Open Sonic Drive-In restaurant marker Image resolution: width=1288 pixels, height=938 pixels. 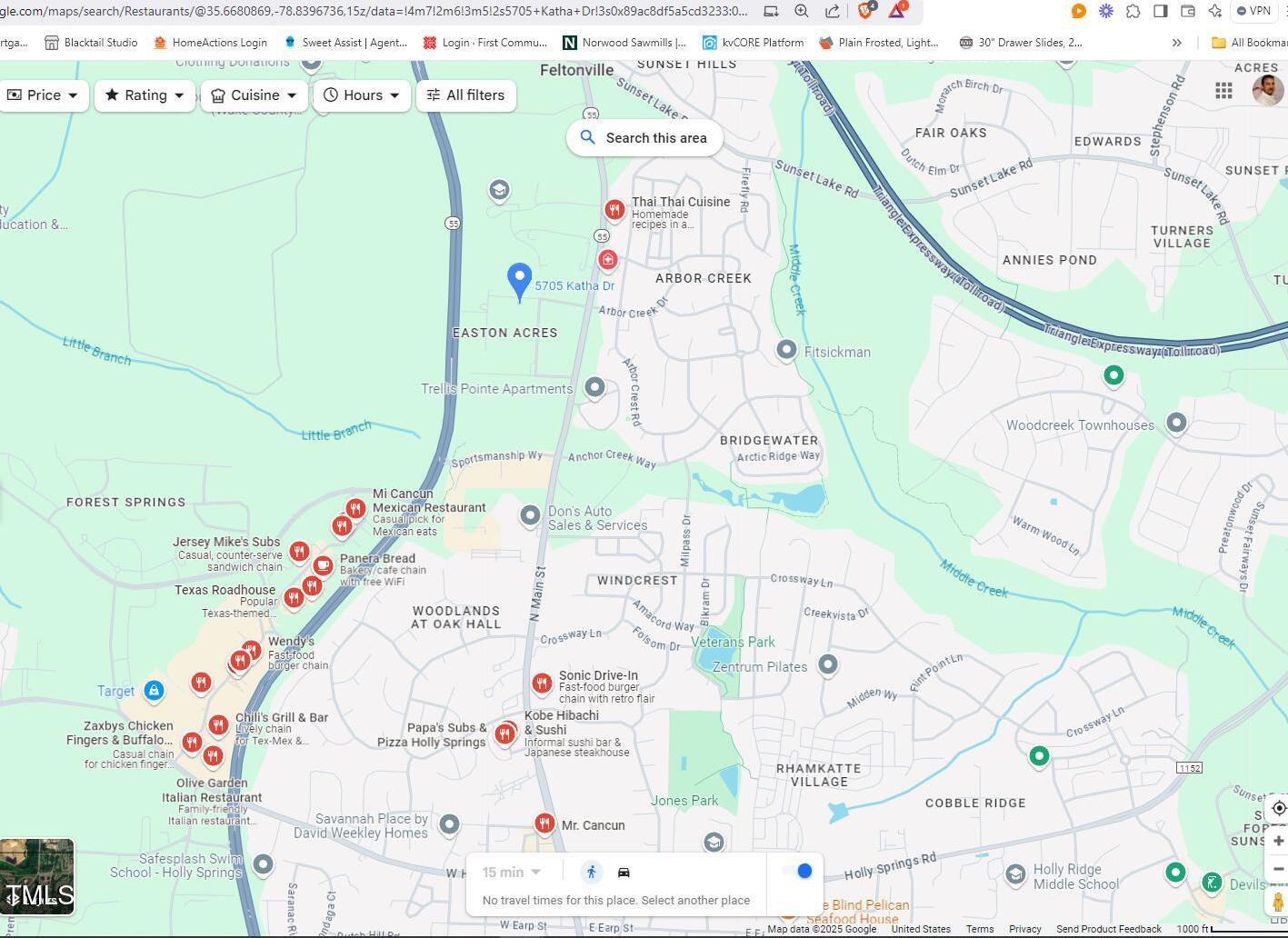542,684
